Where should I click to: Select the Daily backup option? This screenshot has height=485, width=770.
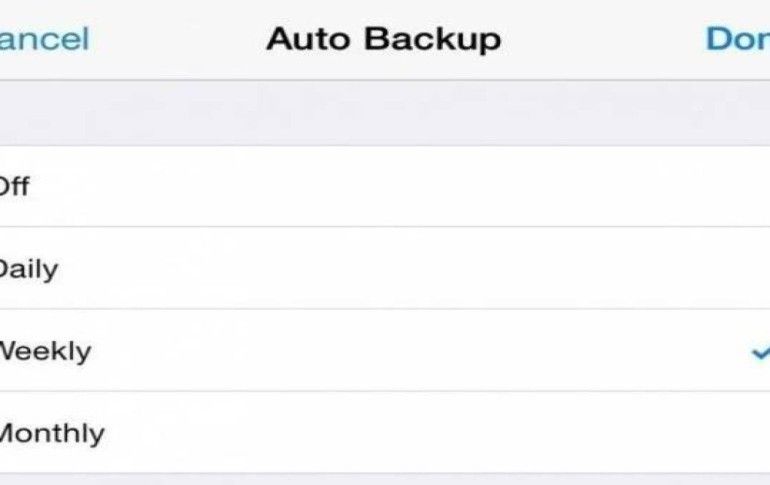(29, 269)
